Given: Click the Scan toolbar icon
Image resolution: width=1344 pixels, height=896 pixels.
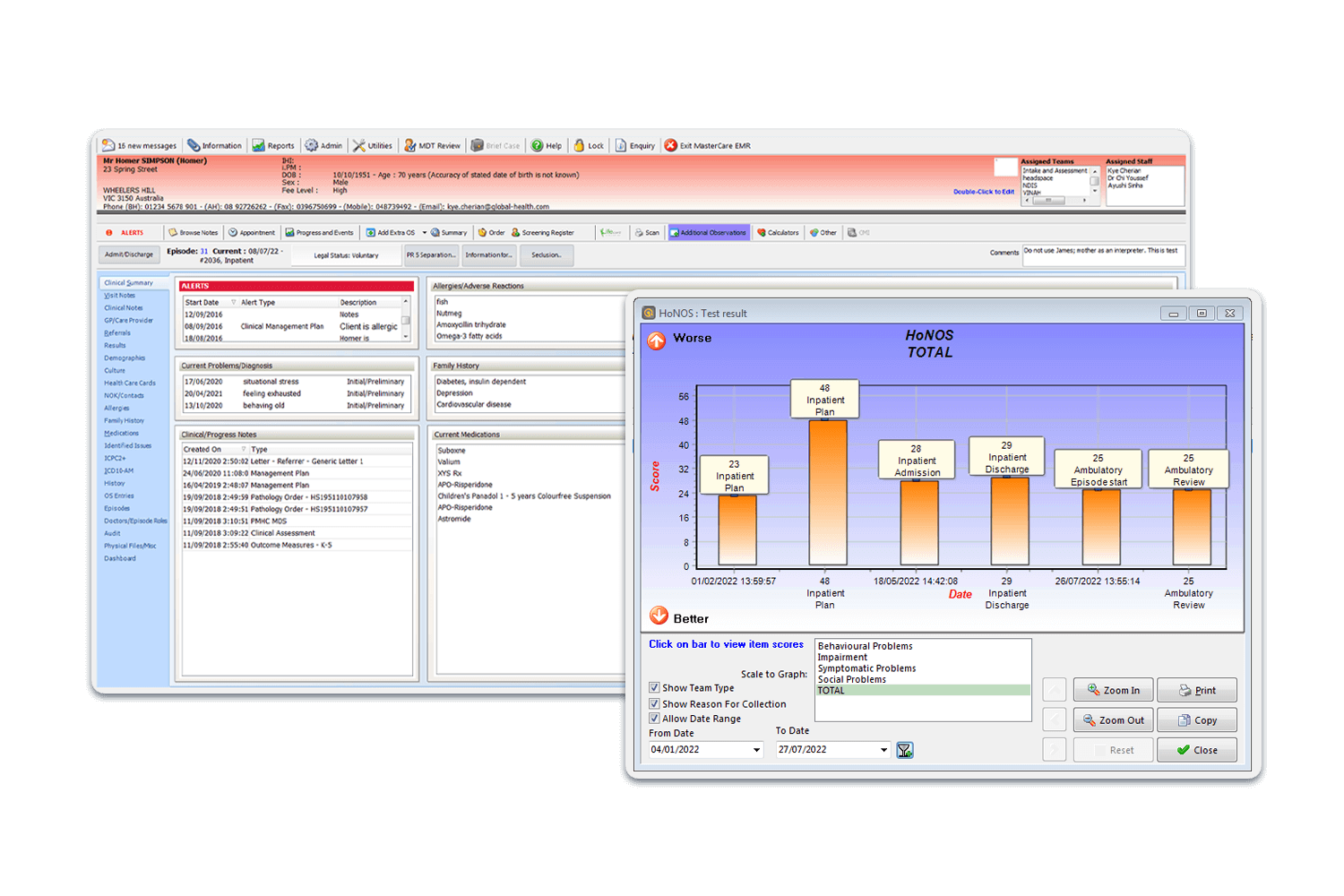Looking at the screenshot, I should pyautogui.click(x=647, y=232).
